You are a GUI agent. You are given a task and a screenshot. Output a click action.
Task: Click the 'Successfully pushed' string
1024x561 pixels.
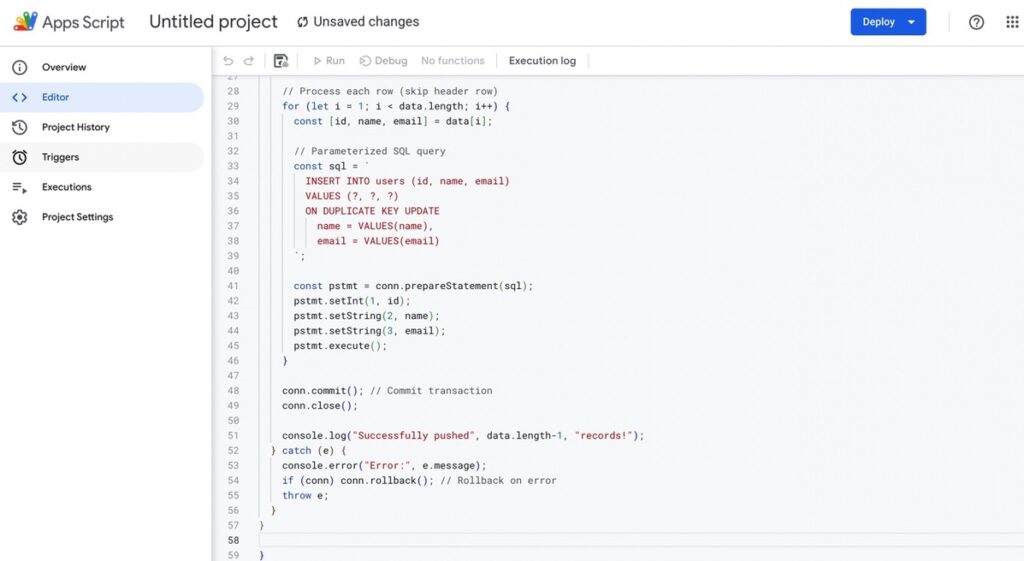tap(413, 436)
